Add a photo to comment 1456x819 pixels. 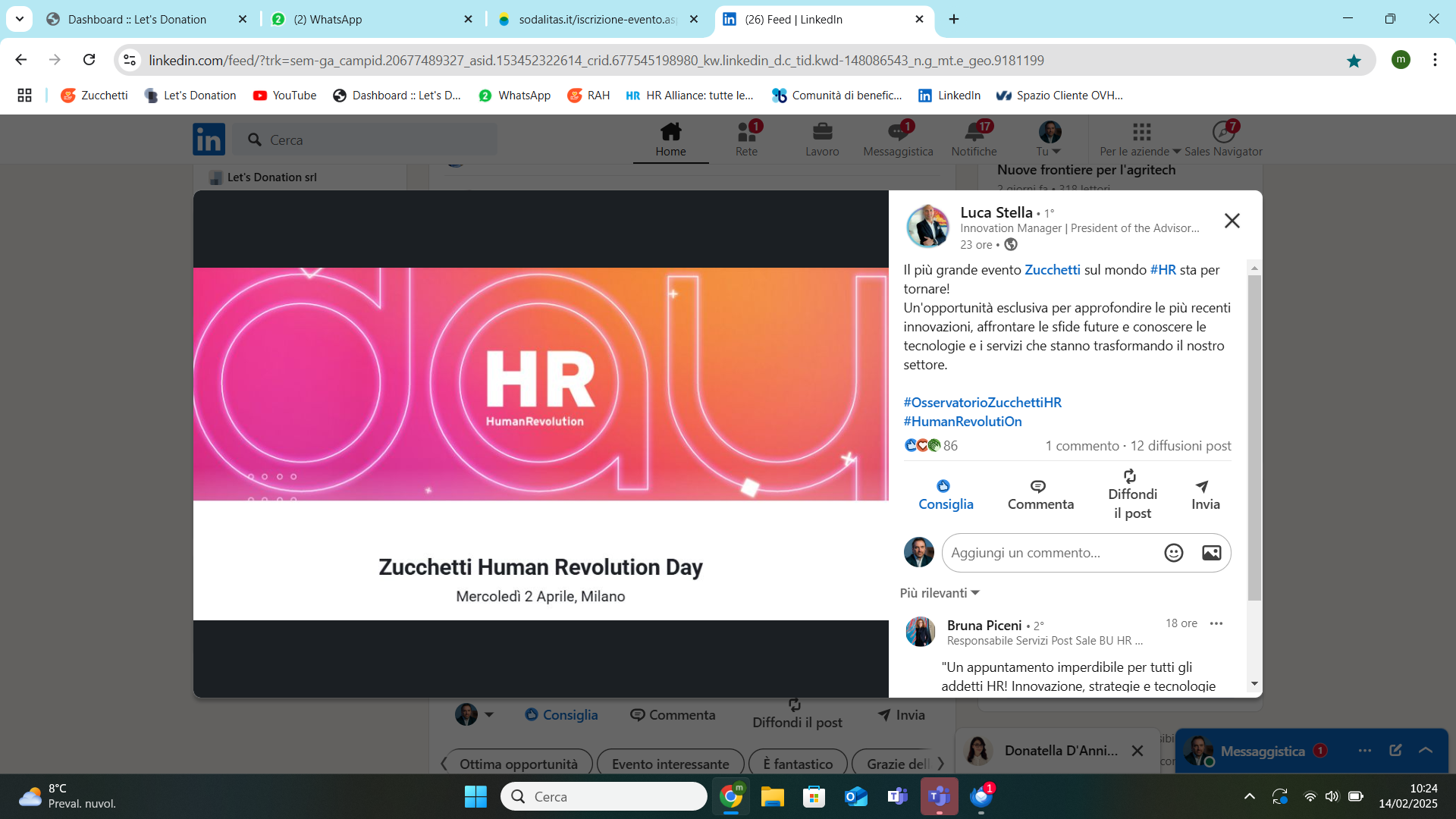tap(1211, 553)
